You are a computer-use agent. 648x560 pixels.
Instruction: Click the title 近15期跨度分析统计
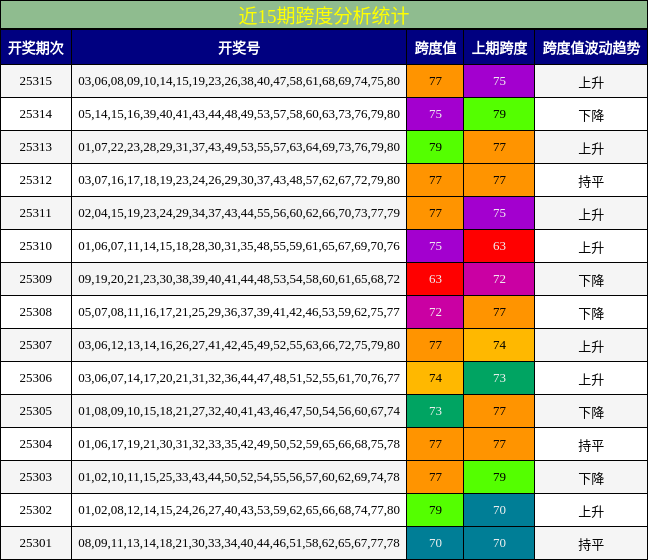click(x=324, y=16)
